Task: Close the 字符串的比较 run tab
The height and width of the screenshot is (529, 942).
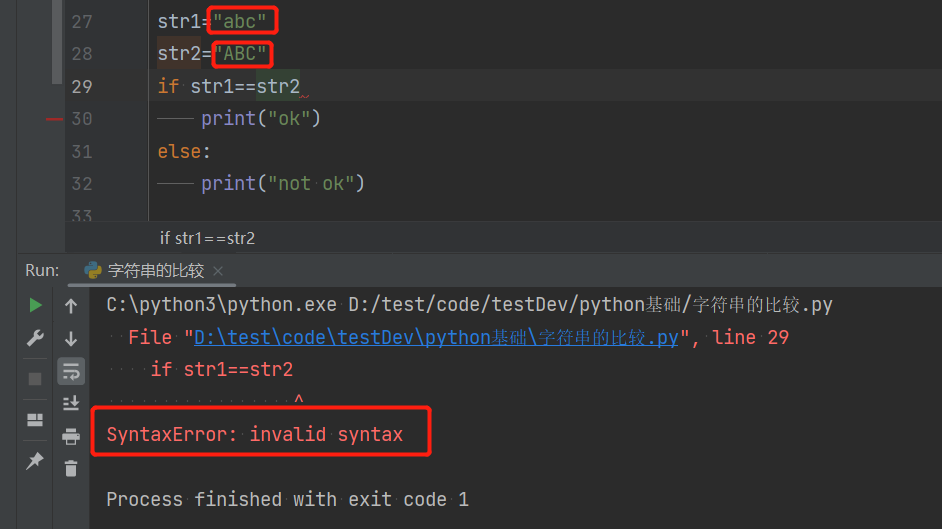Action: coord(218,271)
